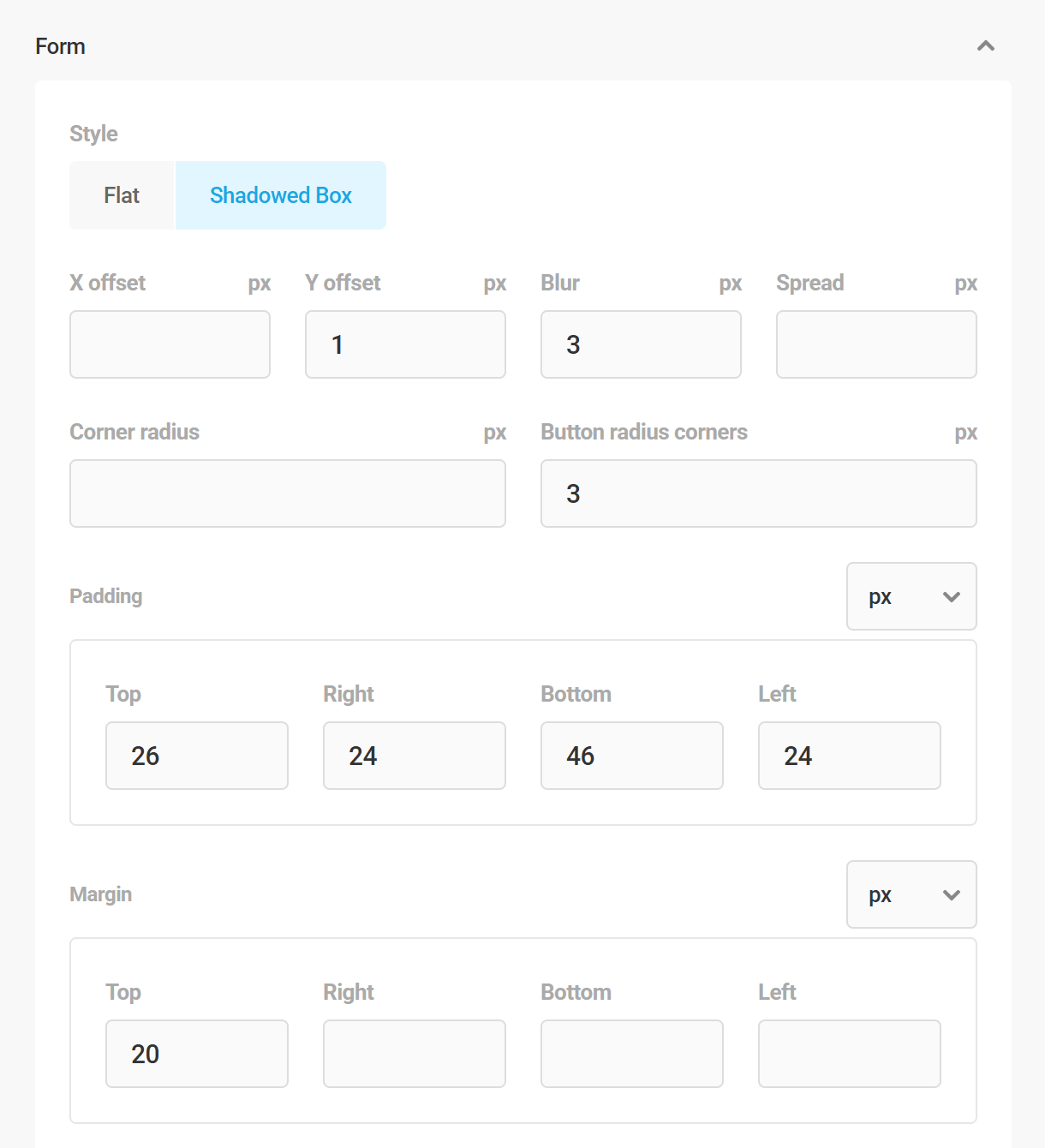Open the Margin units dropdown
Viewport: 1045px width, 1148px height.
pos(911,894)
